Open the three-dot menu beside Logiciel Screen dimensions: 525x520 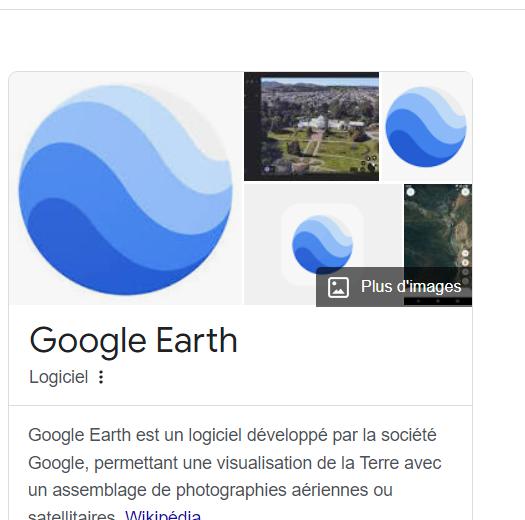point(101,377)
